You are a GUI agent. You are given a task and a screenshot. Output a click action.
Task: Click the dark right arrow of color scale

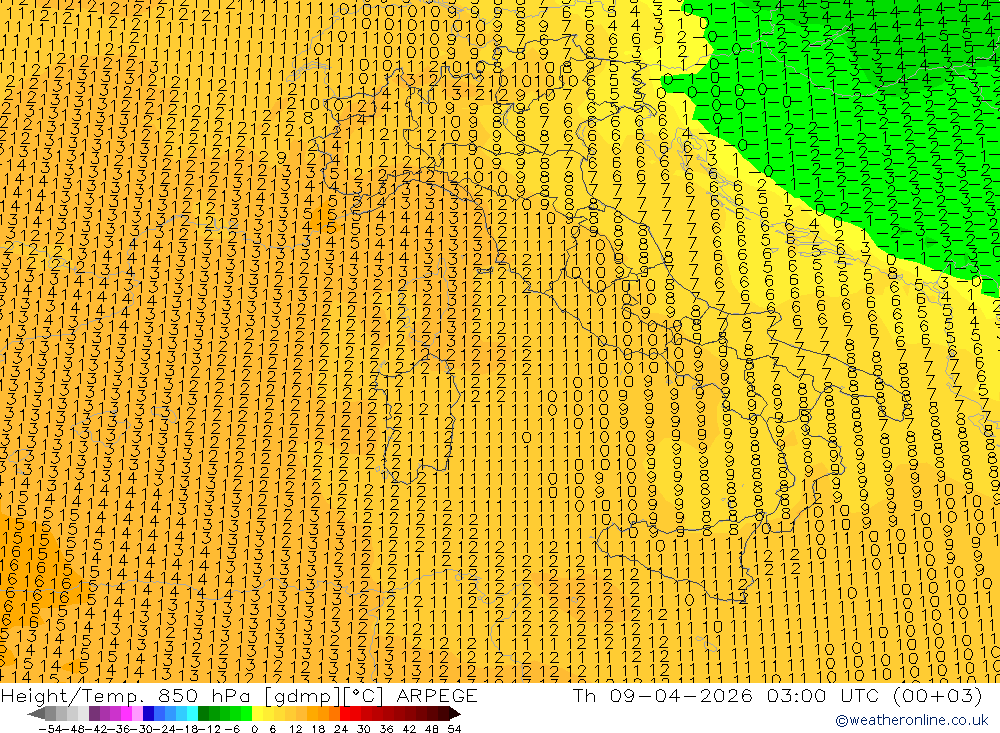[x=454, y=713]
